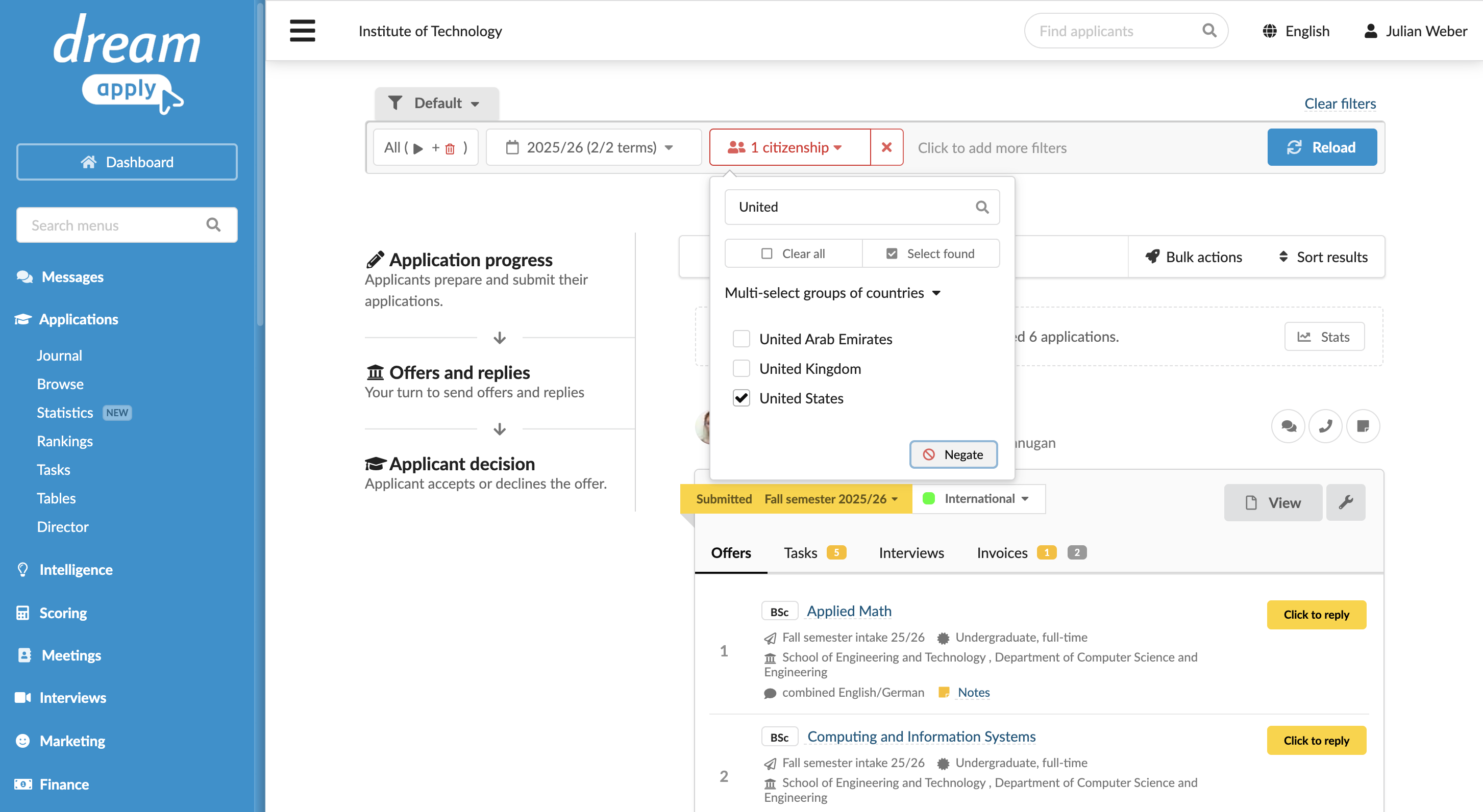Image resolution: width=1483 pixels, height=812 pixels.
Task: Click the View application button
Action: point(1273,502)
